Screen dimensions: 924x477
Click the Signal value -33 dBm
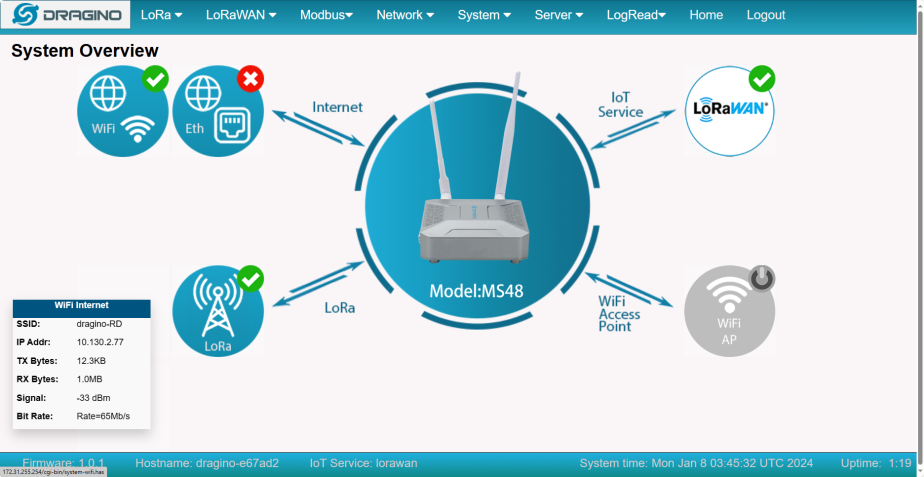coord(93,398)
